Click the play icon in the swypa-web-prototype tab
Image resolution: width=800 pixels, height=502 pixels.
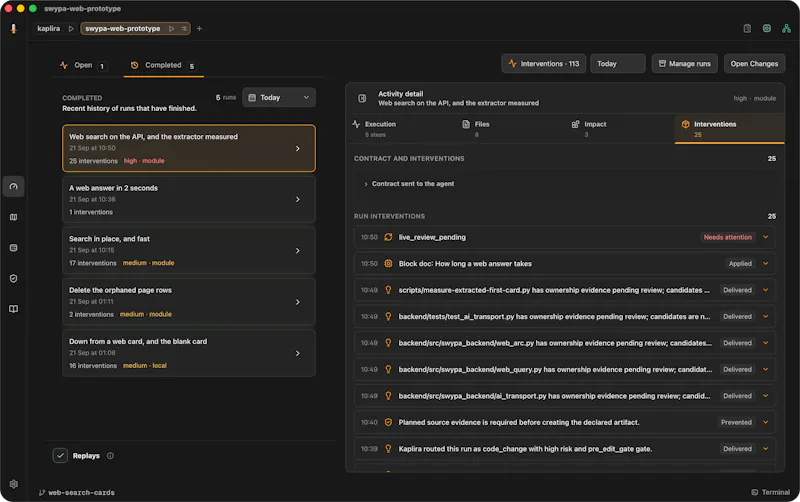point(171,29)
